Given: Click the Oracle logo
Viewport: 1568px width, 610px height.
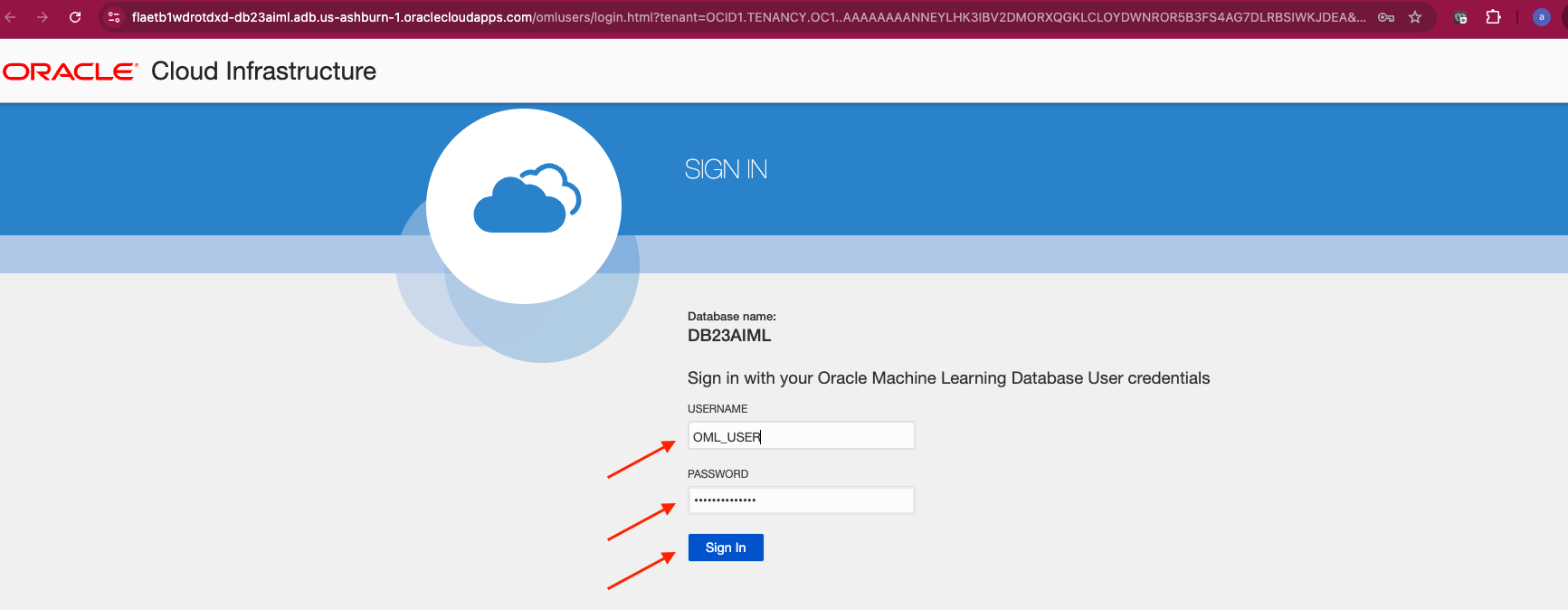Looking at the screenshot, I should [x=71, y=71].
